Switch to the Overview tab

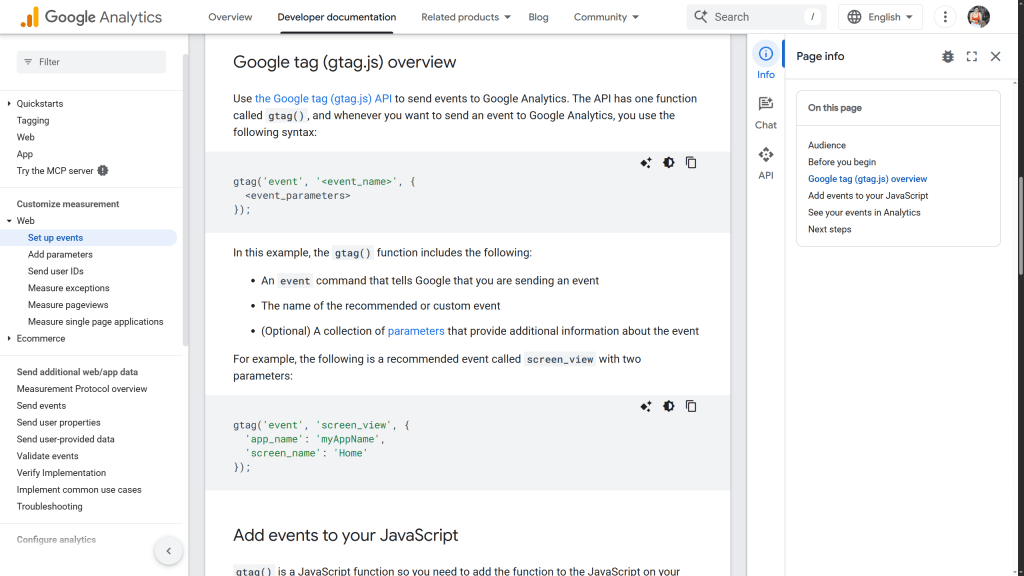230,17
